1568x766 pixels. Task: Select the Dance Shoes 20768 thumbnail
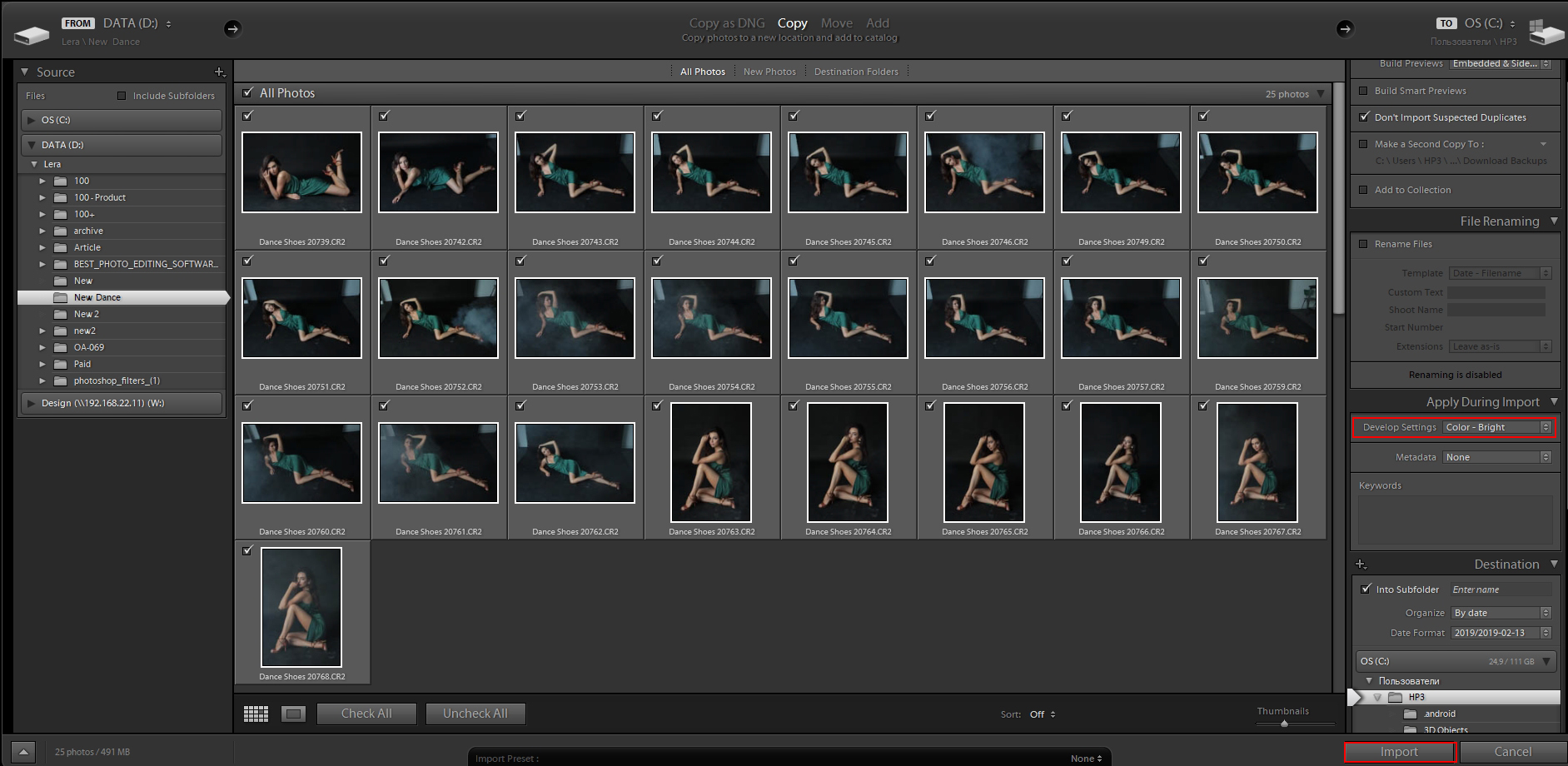[x=301, y=608]
